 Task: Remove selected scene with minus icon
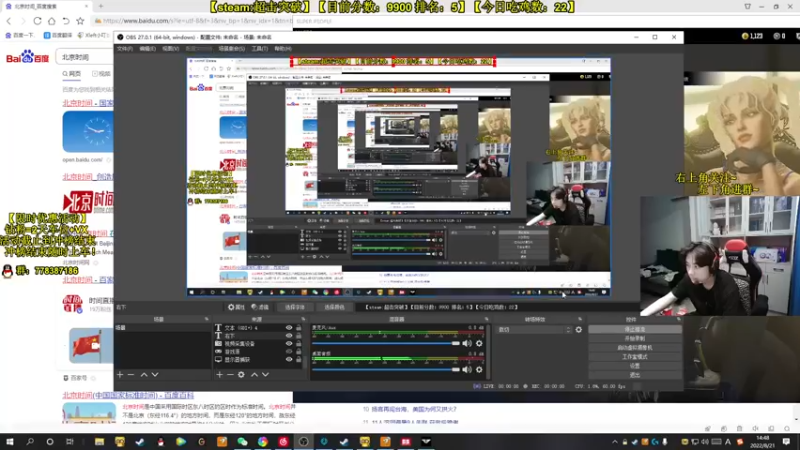point(131,374)
